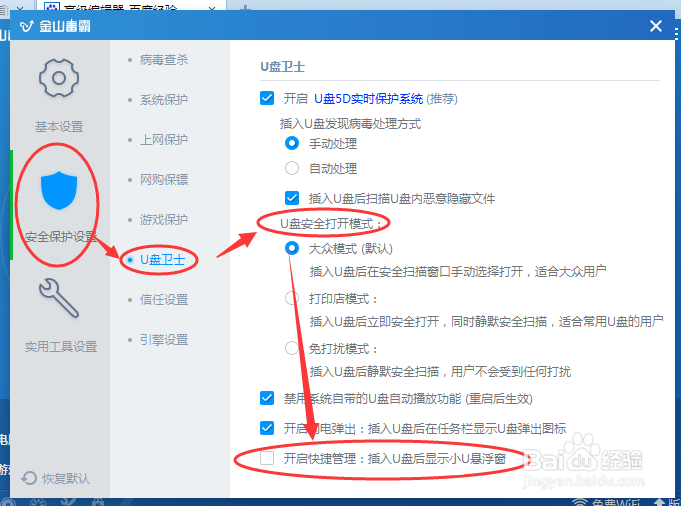
Task: Open 游戏保护 settings page
Action: tap(164, 220)
